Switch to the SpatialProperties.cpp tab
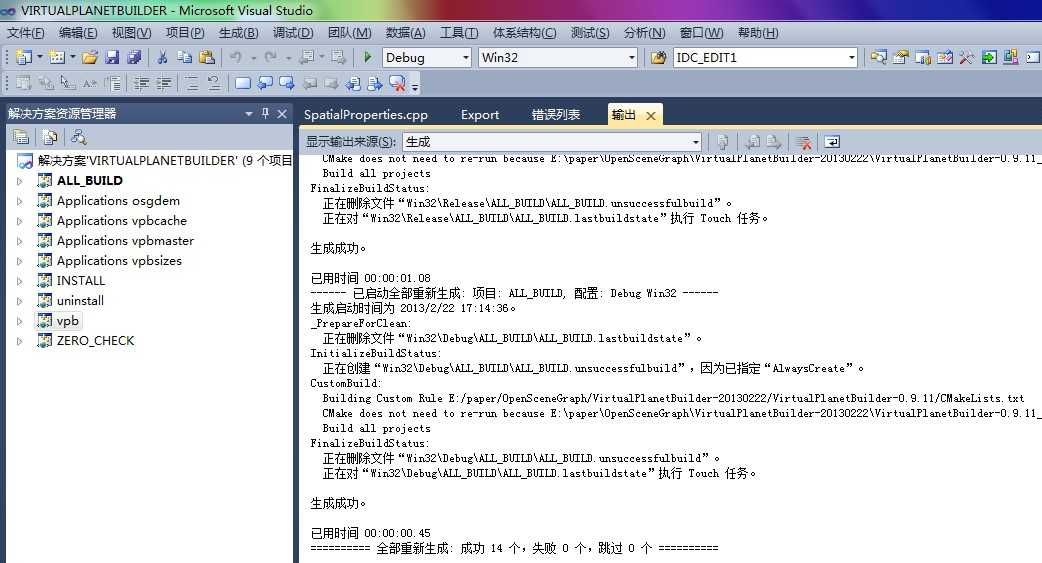The height and width of the screenshot is (563, 1042). pyautogui.click(x=365, y=114)
